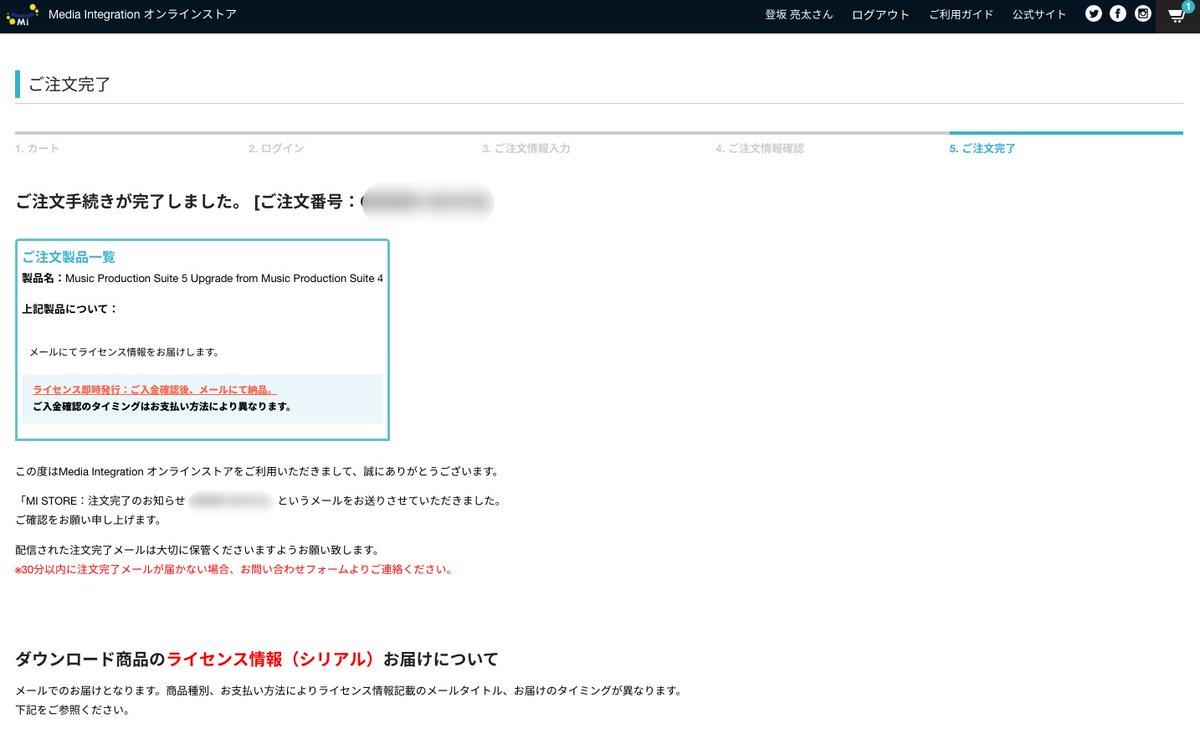This screenshot has width=1200, height=739.
Task: Click the この度はMedia Integration thank-you sentence
Action: [257, 471]
